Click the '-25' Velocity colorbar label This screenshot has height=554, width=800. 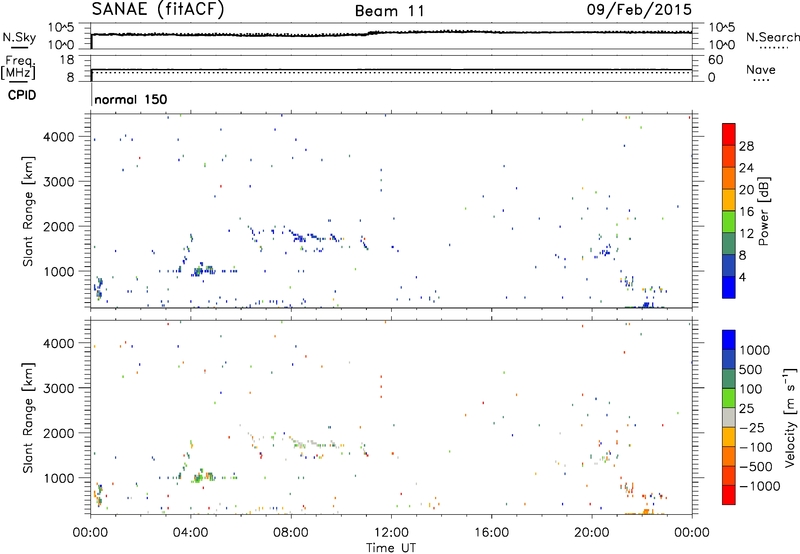pyautogui.click(x=752, y=427)
